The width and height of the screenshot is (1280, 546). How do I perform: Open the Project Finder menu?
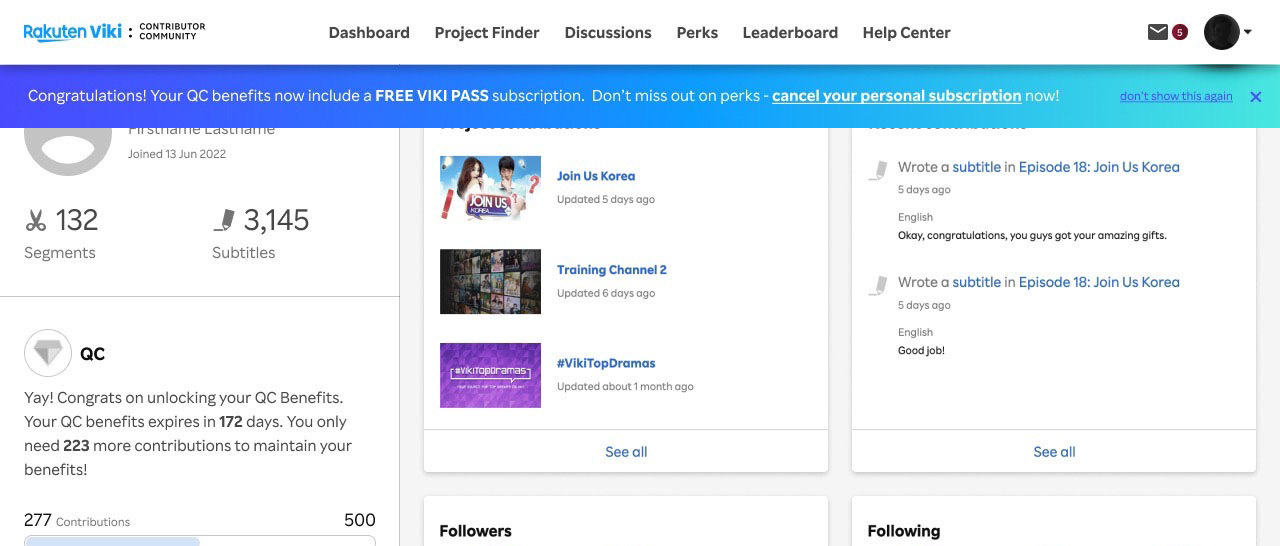tap(487, 32)
